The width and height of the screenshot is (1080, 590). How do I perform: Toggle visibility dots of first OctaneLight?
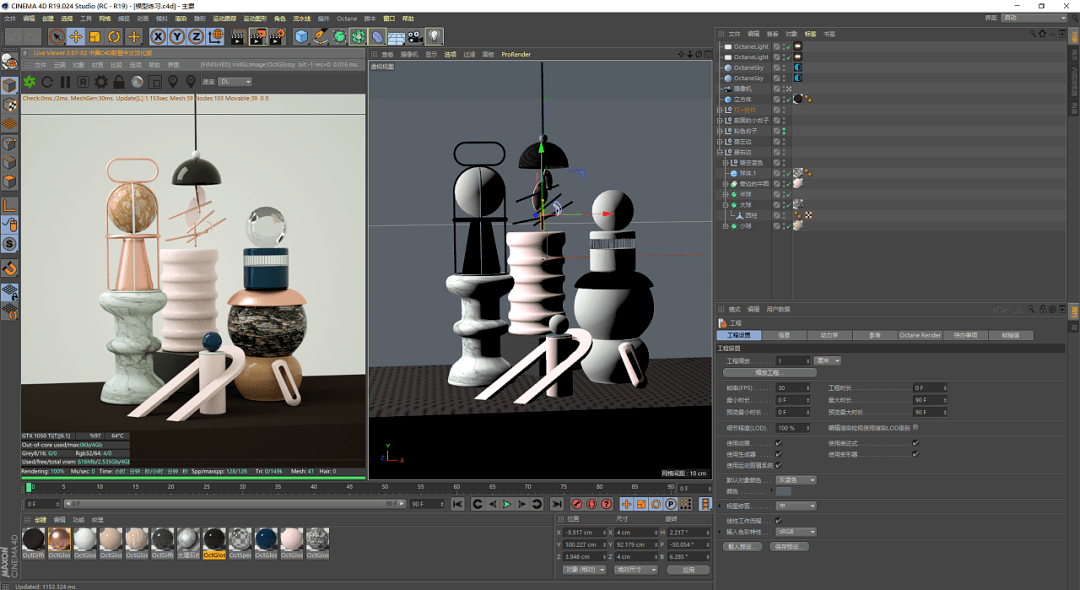(784, 47)
